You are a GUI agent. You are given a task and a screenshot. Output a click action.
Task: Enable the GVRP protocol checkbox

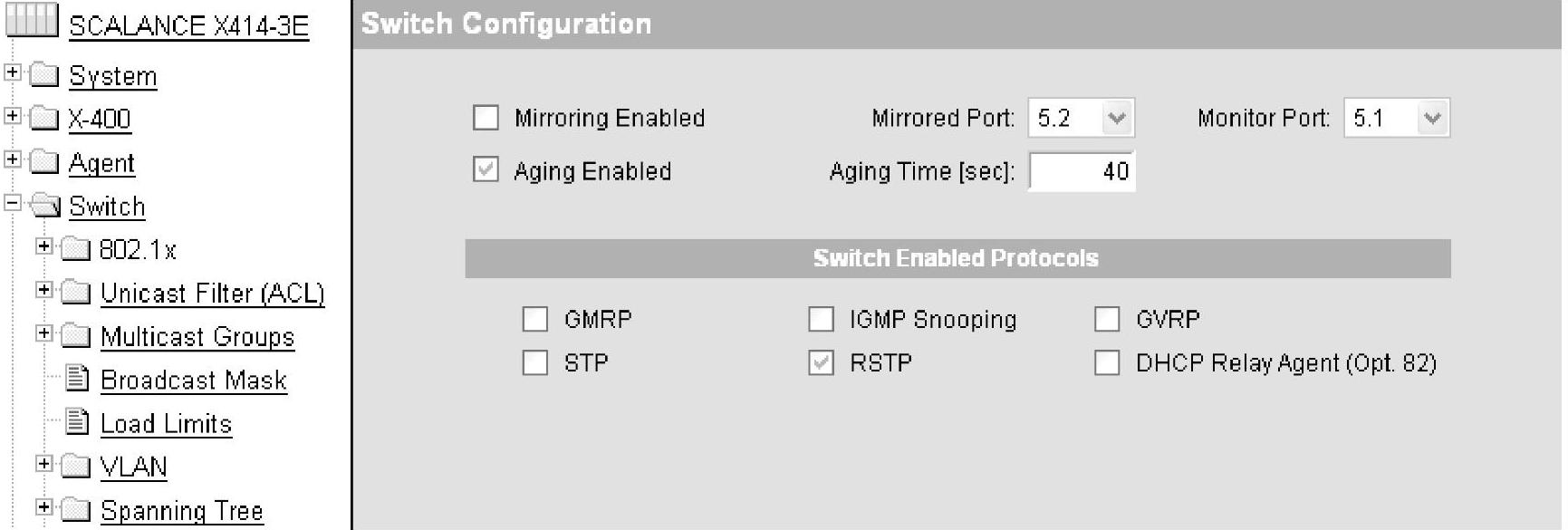coord(1107,319)
